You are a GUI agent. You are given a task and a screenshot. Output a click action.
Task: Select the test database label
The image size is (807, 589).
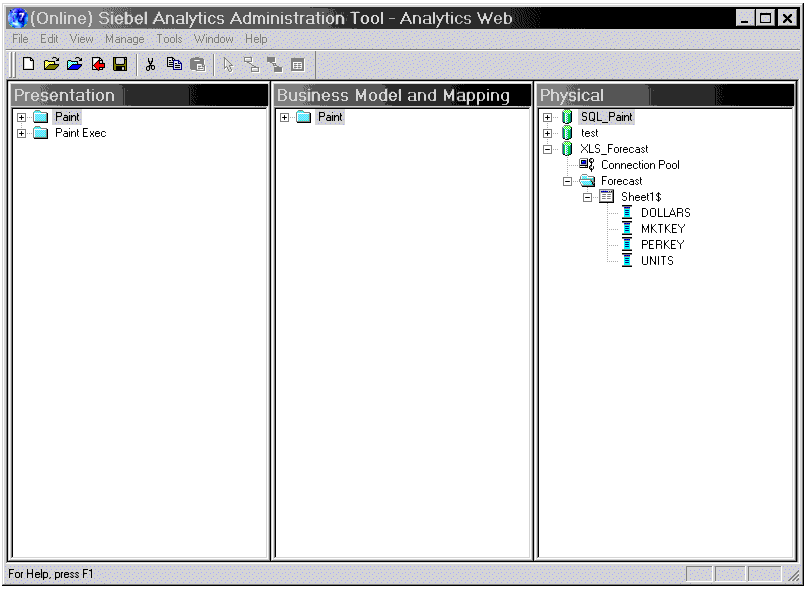[590, 133]
